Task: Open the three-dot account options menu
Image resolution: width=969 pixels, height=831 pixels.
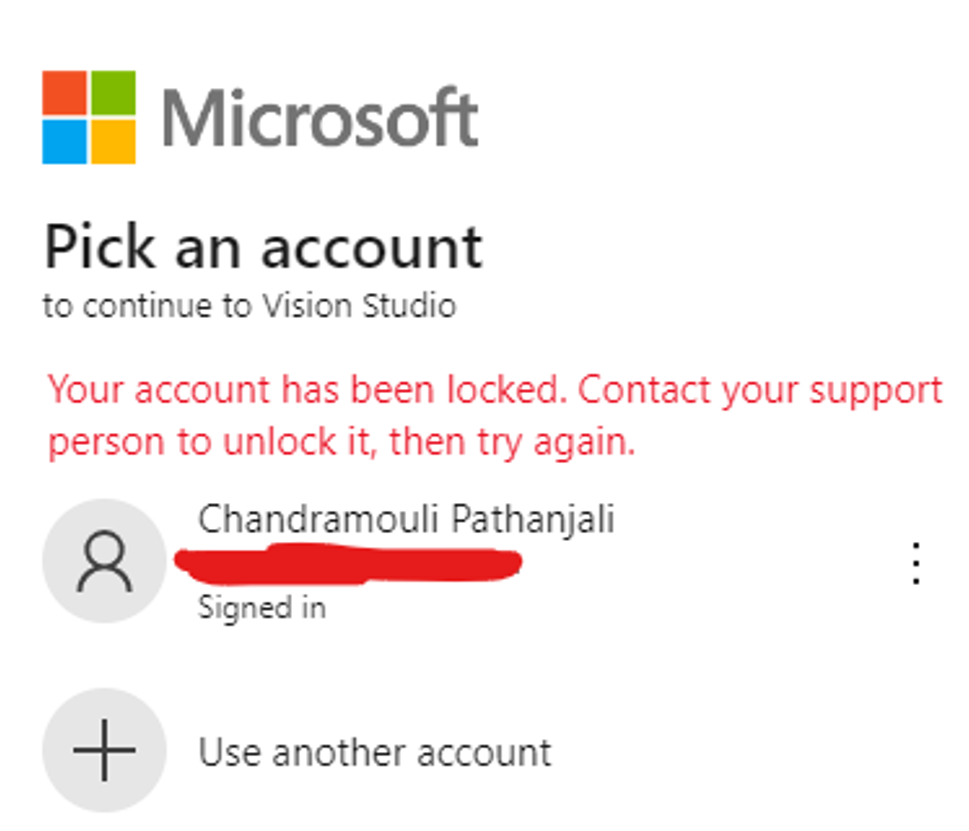Action: (916, 563)
